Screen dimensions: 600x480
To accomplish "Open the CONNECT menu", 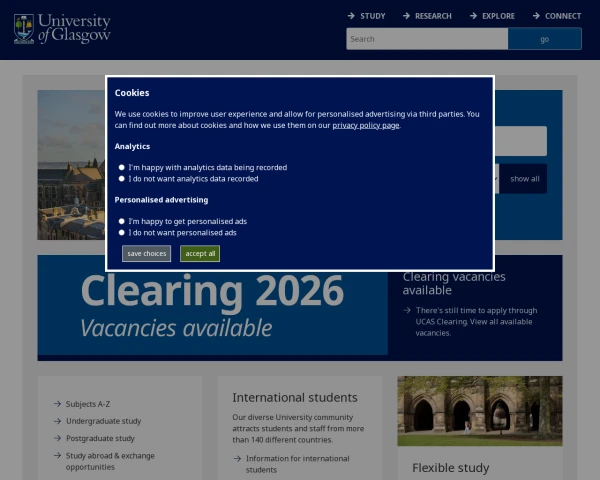I will (x=563, y=16).
